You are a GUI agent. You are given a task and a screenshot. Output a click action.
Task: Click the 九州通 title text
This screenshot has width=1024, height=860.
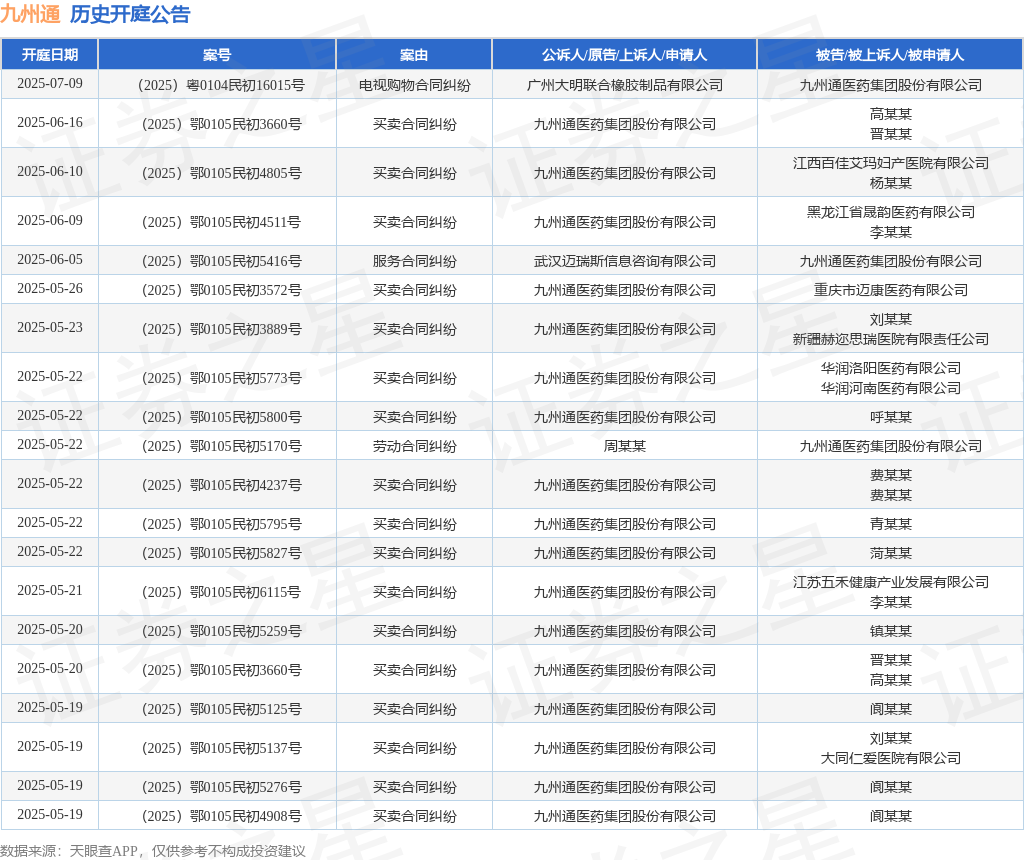(30, 14)
